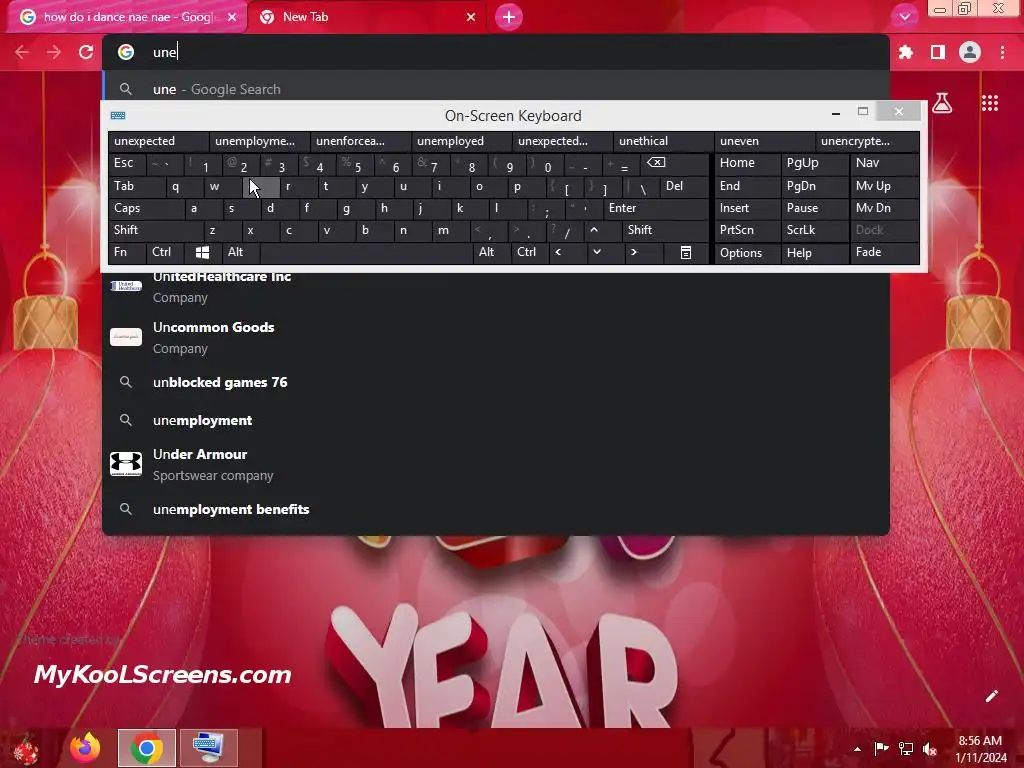
Task: Select 'unemployment benefits' suggestion
Action: (x=496, y=509)
